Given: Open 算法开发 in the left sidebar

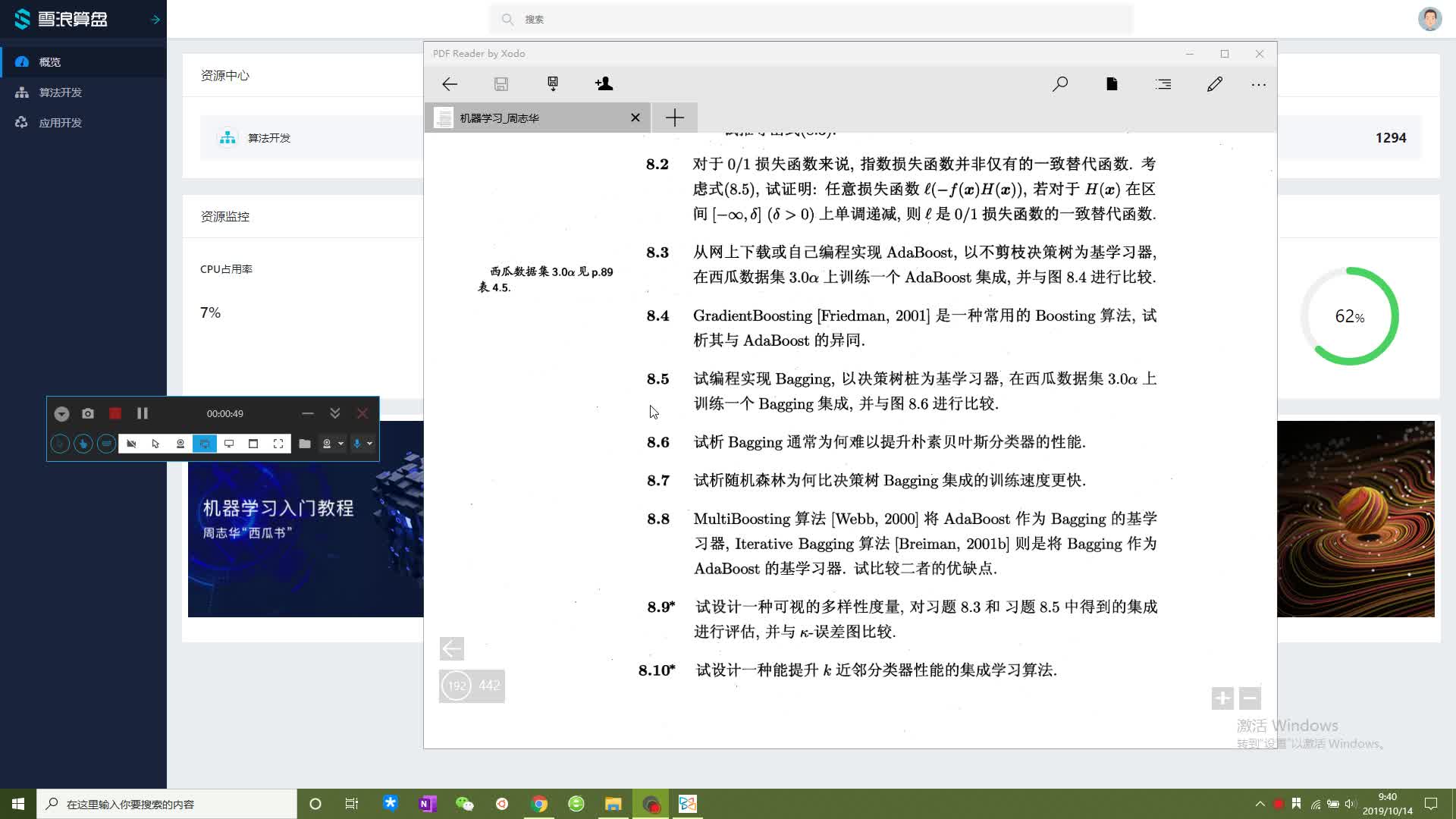Looking at the screenshot, I should [x=61, y=93].
